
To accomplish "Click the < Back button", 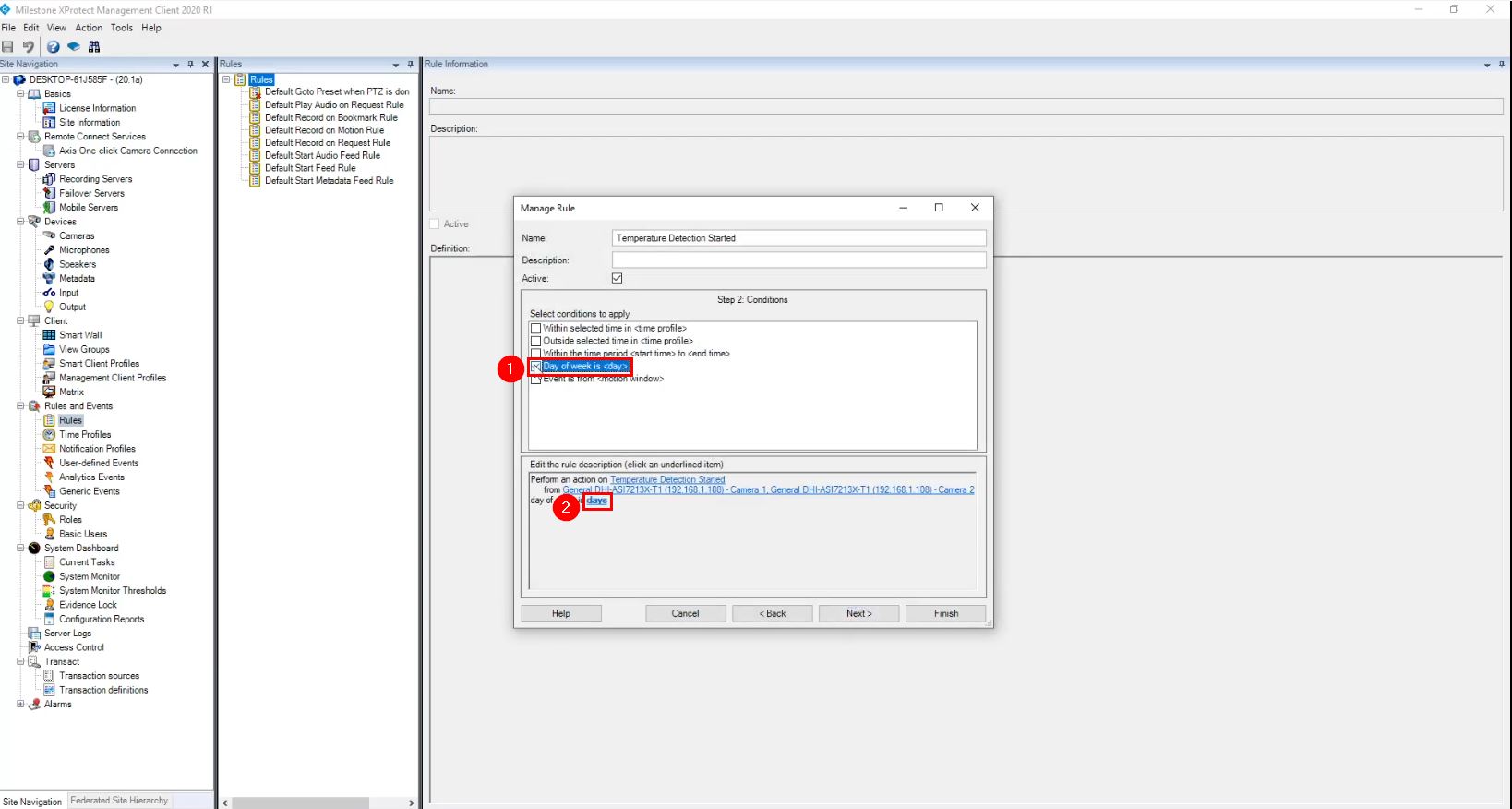I will click(x=773, y=613).
